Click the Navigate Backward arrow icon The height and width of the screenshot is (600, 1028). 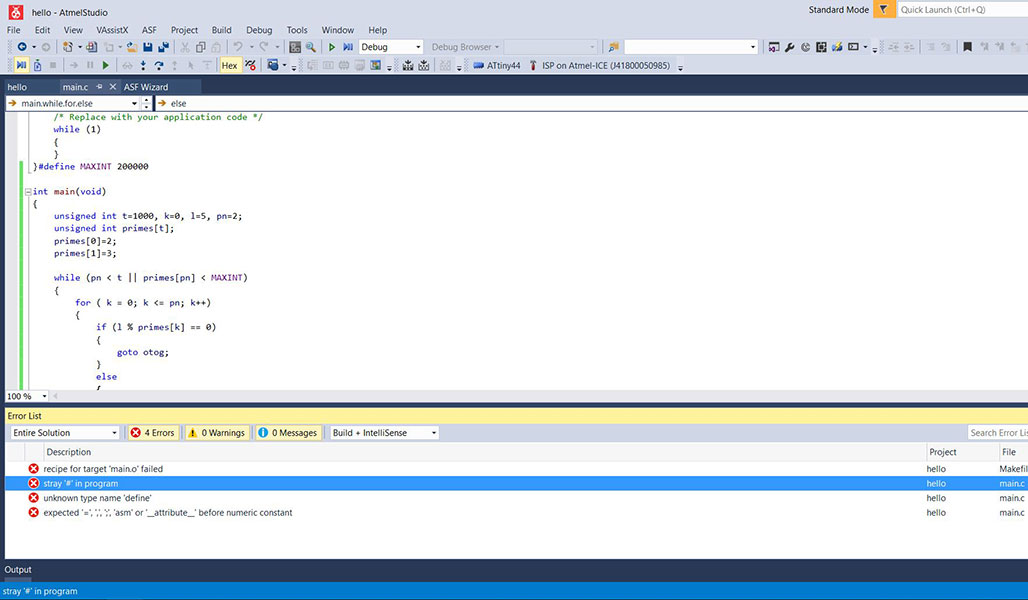(22, 47)
